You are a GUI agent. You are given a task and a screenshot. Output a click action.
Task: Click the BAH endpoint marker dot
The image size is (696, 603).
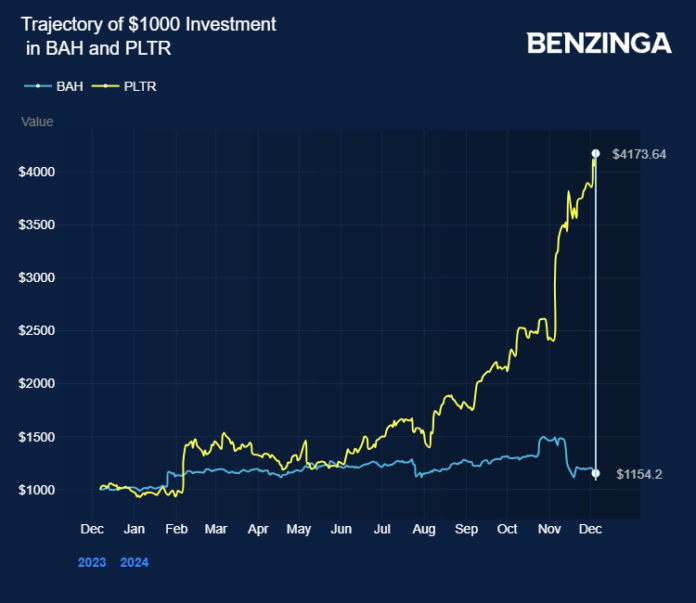click(x=596, y=473)
